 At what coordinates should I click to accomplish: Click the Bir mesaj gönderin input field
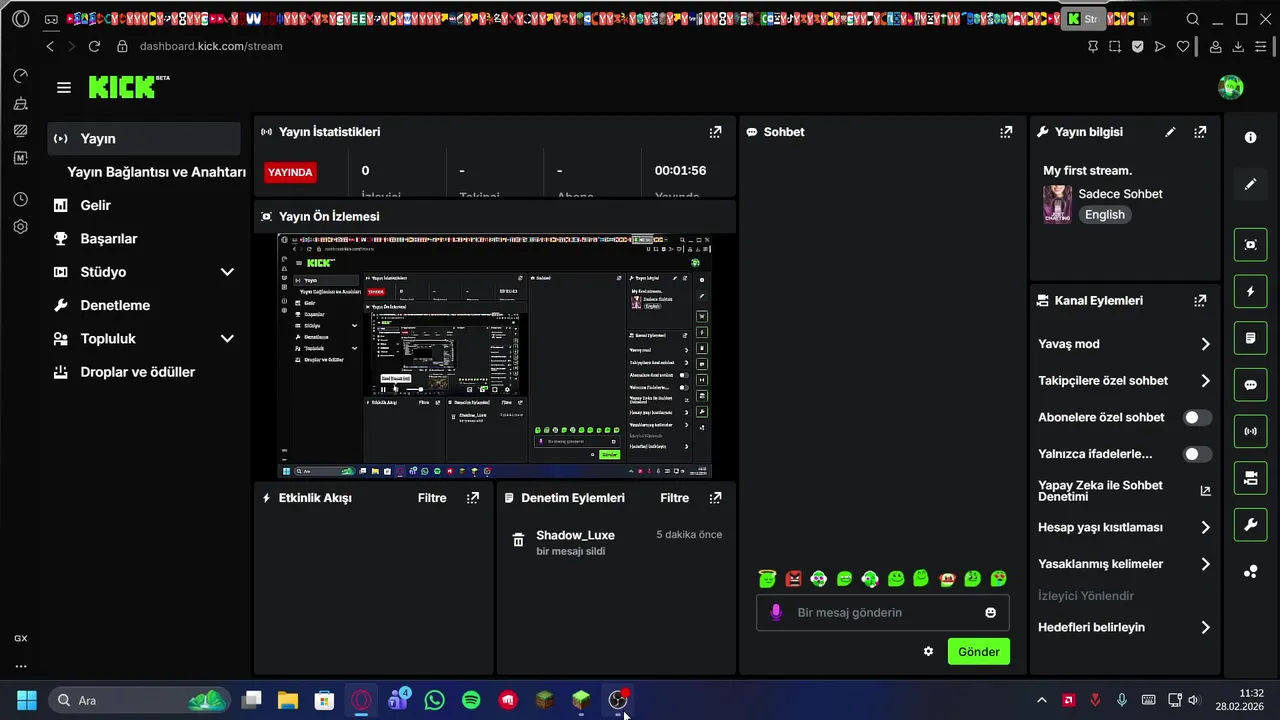pos(882,613)
